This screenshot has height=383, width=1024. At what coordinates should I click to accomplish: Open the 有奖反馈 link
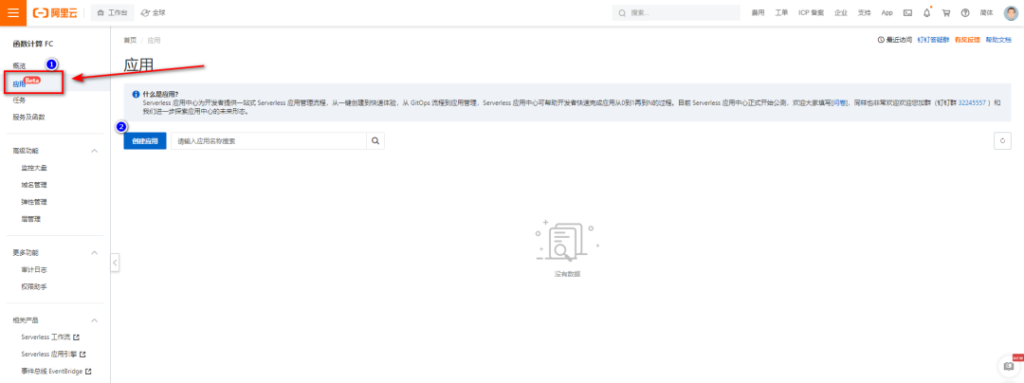(x=967, y=40)
